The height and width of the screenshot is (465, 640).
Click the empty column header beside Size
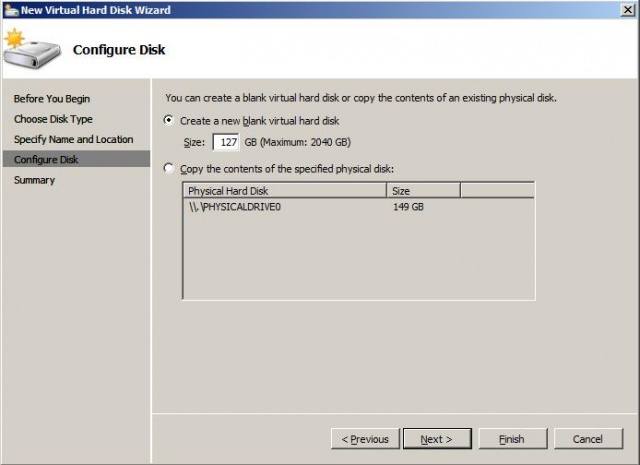pyautogui.click(x=496, y=190)
